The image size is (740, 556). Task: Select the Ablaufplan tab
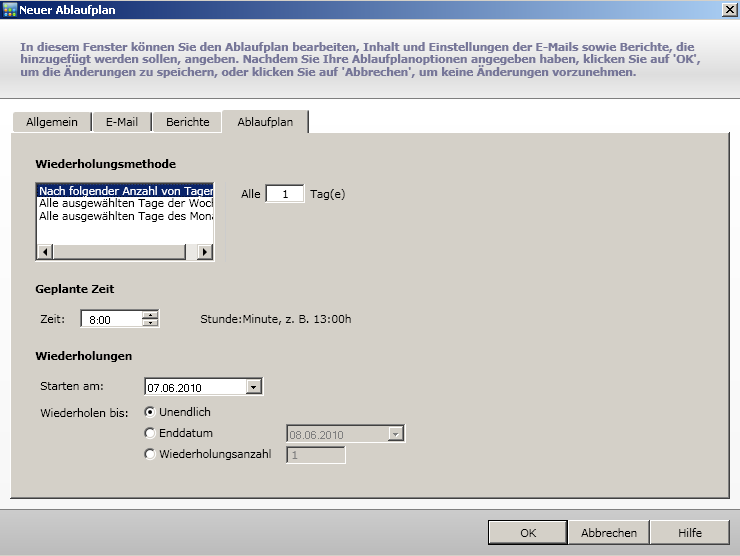coord(265,122)
